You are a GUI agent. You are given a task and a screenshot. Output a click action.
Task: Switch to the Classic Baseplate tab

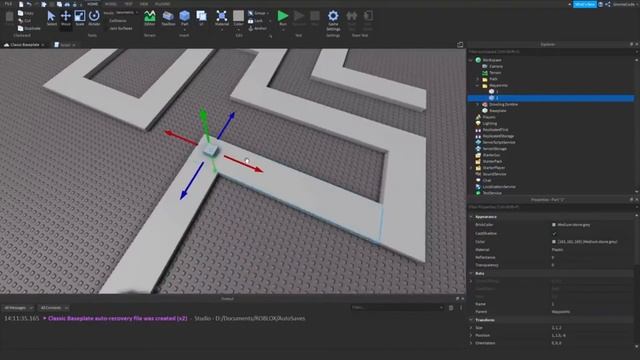24,45
